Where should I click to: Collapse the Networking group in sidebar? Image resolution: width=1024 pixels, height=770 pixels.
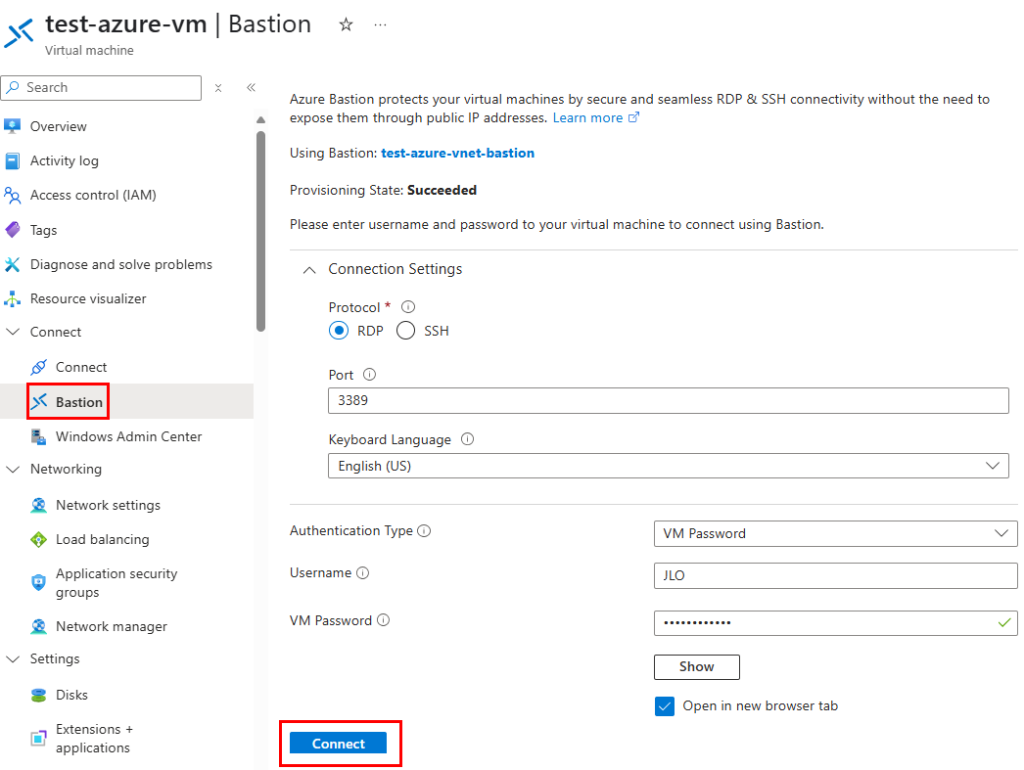pos(12,469)
